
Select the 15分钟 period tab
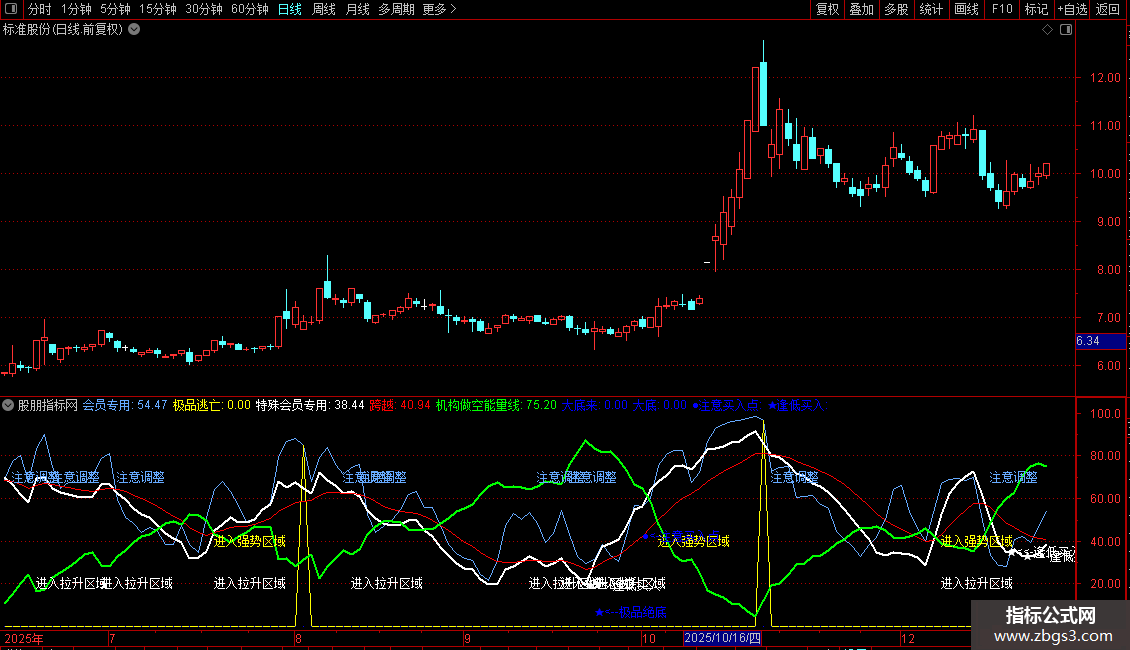(x=158, y=9)
